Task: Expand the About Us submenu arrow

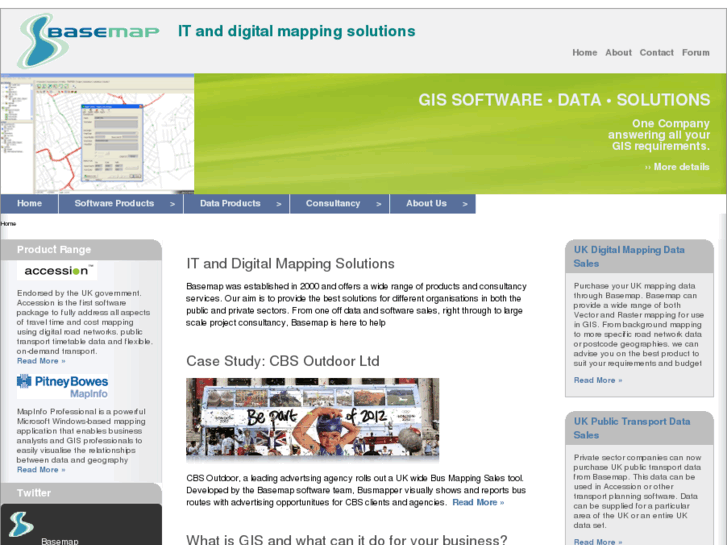Action: click(x=465, y=204)
